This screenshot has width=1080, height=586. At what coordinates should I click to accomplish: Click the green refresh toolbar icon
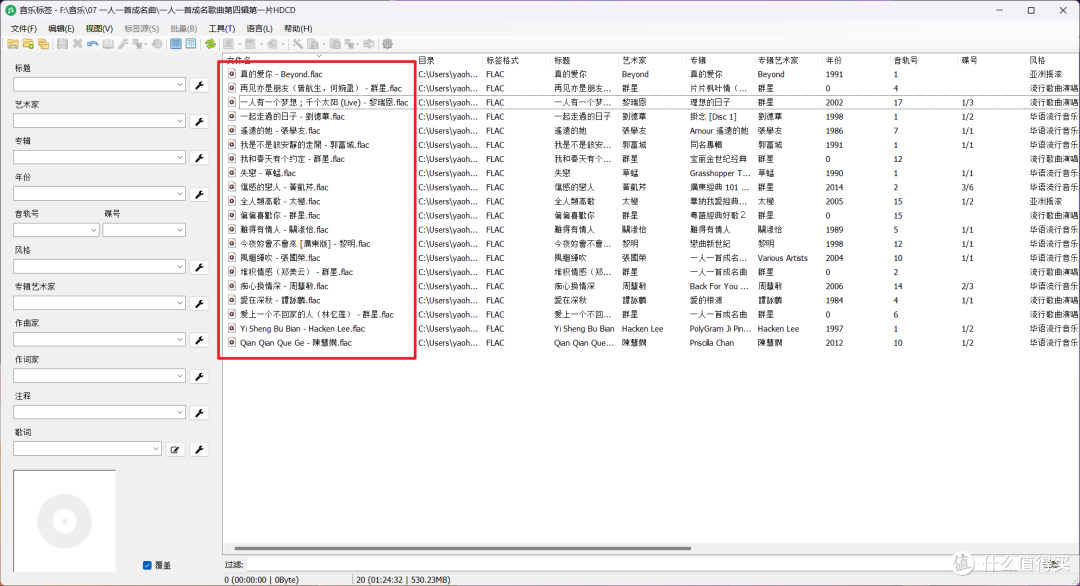click(211, 44)
